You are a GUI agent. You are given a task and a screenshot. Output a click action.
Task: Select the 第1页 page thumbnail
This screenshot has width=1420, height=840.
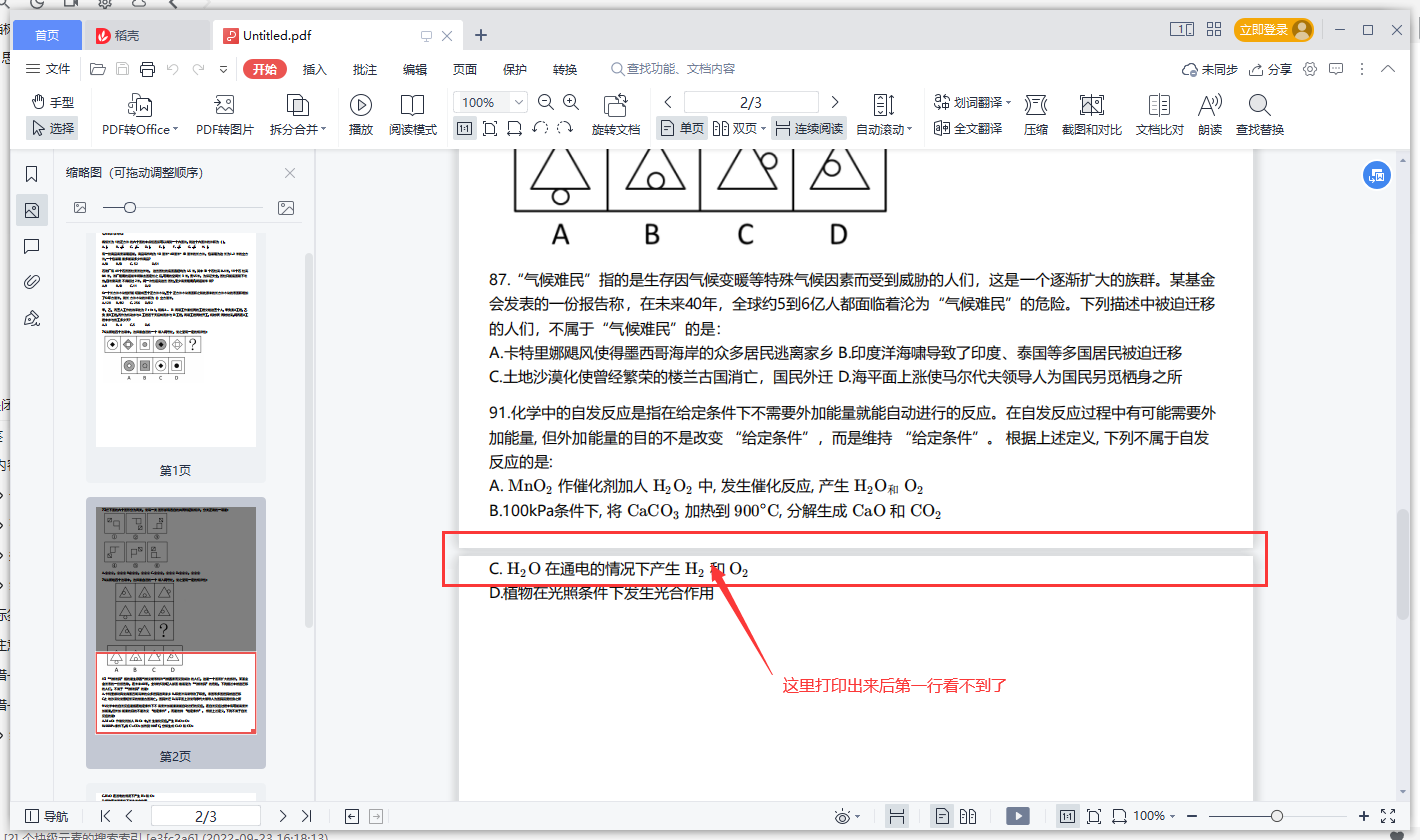pyautogui.click(x=175, y=337)
